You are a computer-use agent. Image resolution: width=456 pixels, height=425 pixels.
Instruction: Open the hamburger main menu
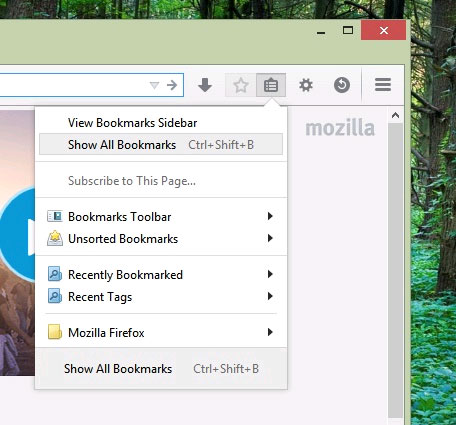(383, 85)
